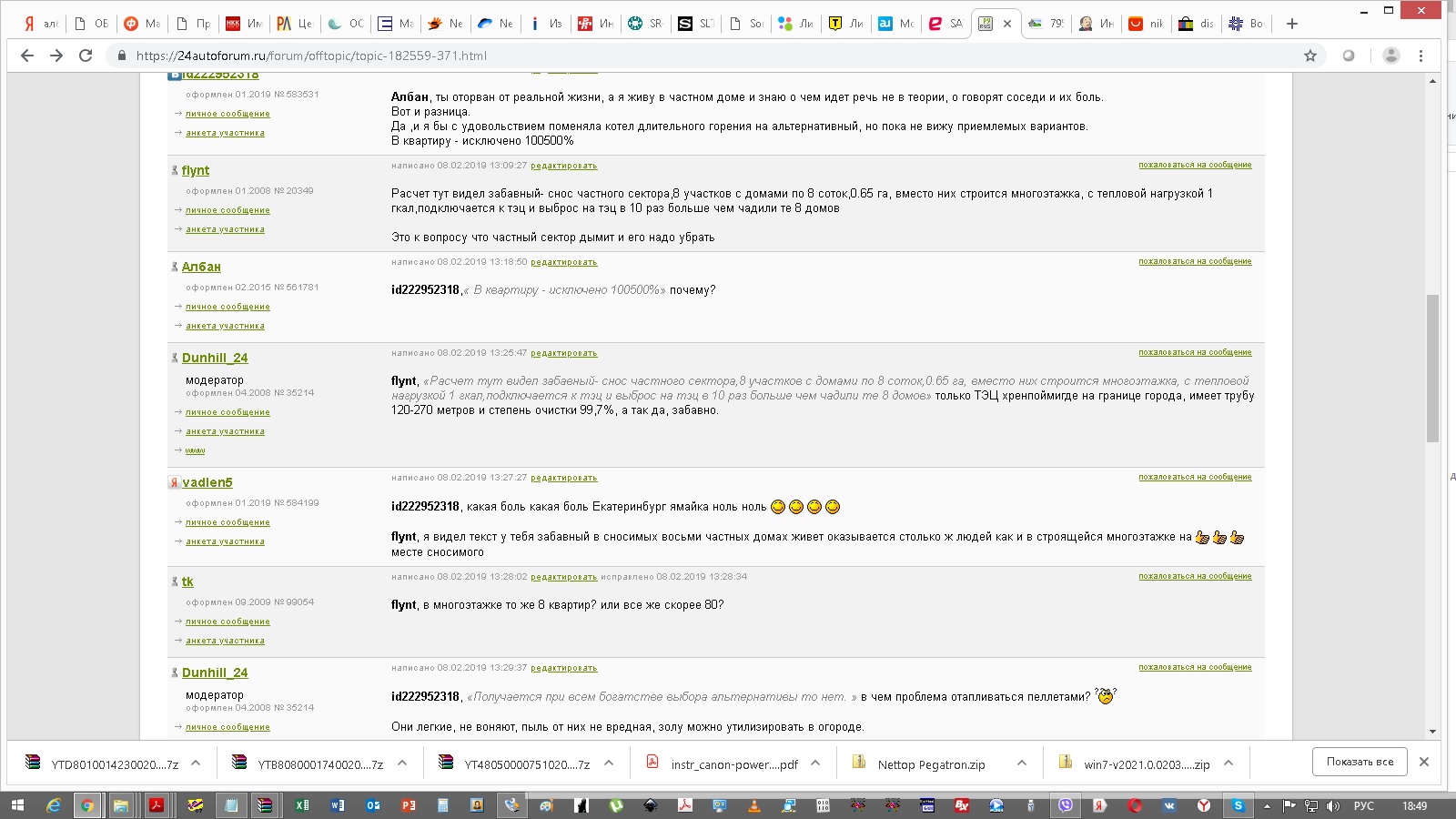View tk's member profile 'анкета участника'
This screenshot has width=1456, height=819.
tap(225, 641)
